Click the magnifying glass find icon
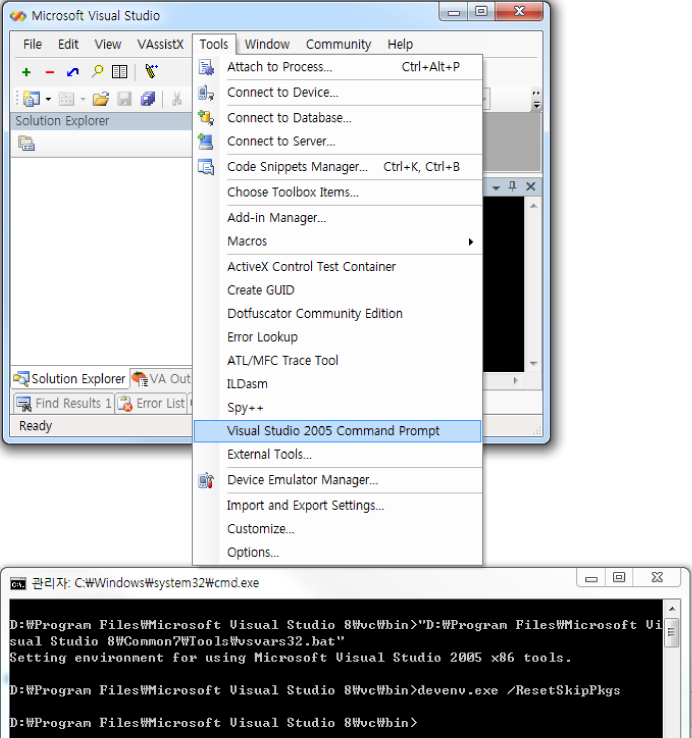Screen dimensions: 692x738 point(97,72)
